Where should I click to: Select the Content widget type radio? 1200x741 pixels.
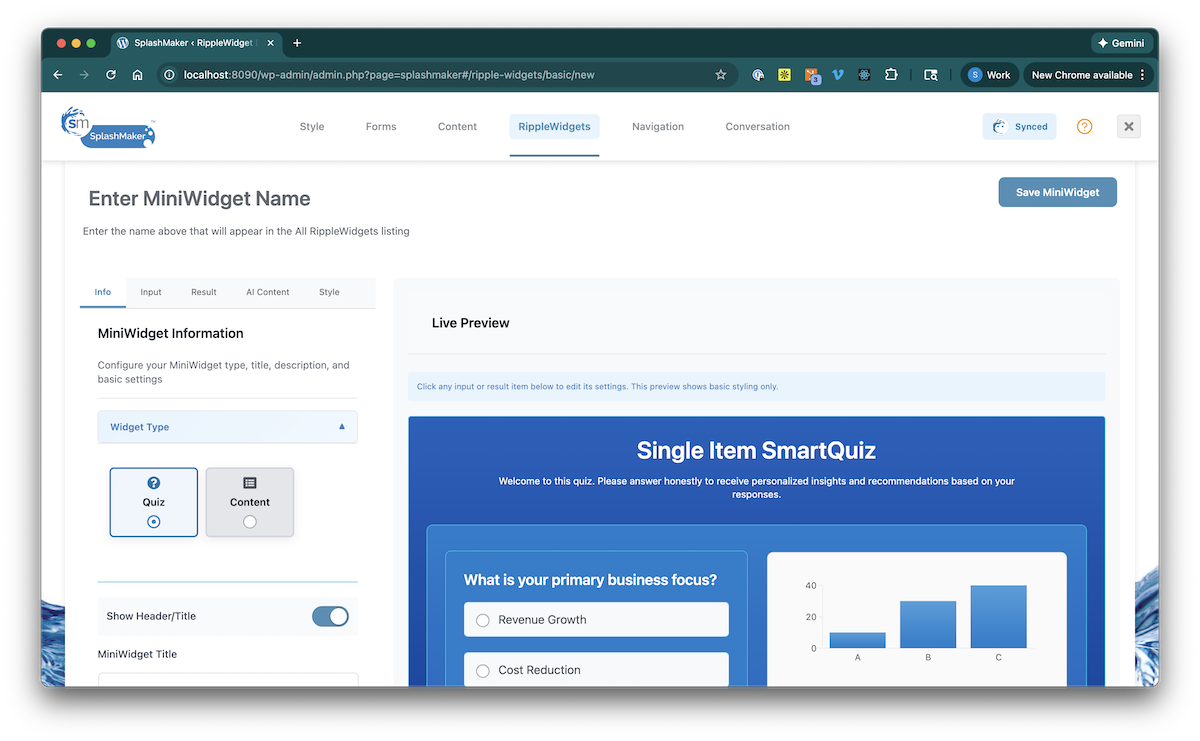[x=250, y=521]
